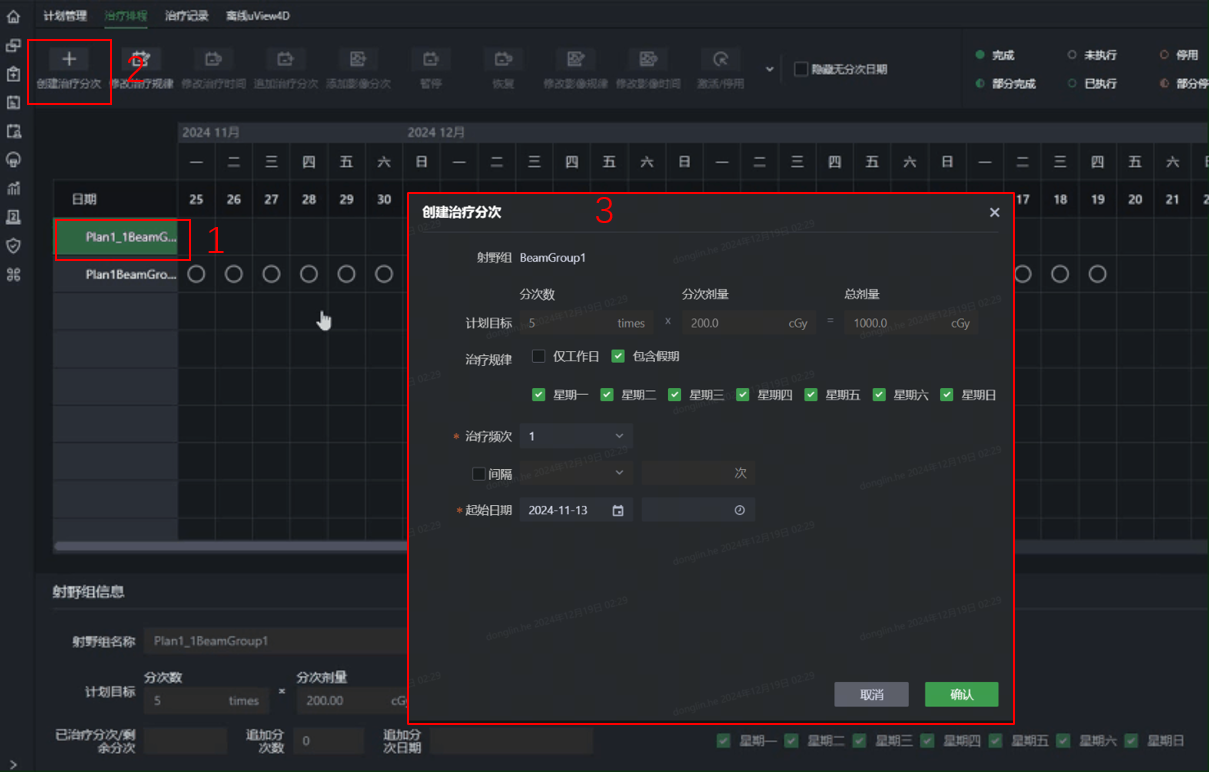
Task: Click the 2024 12月 month header
Action: pyautogui.click(x=436, y=132)
